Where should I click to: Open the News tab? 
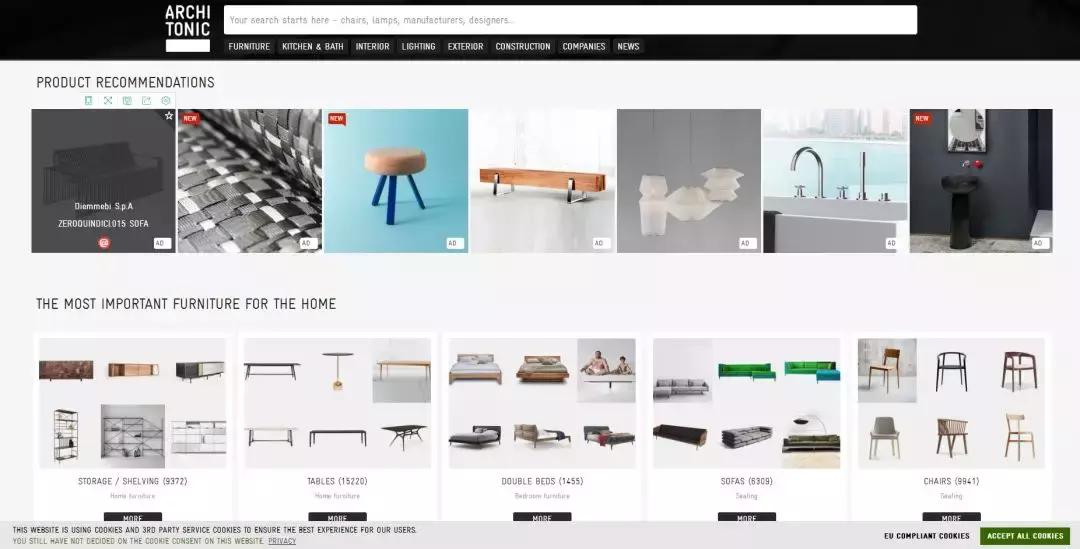[628, 46]
